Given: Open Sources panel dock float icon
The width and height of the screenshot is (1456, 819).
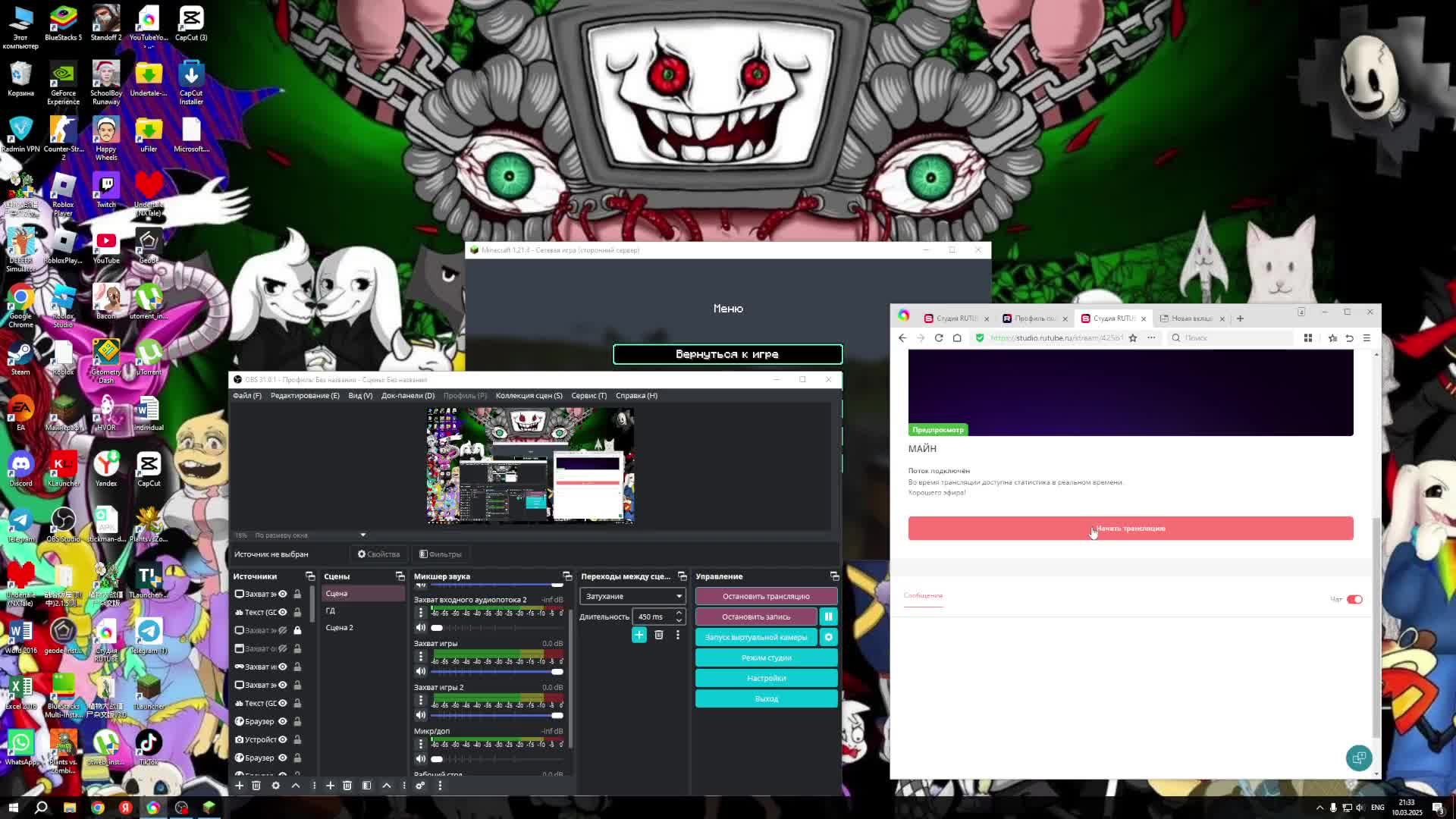Looking at the screenshot, I should pos(310,576).
